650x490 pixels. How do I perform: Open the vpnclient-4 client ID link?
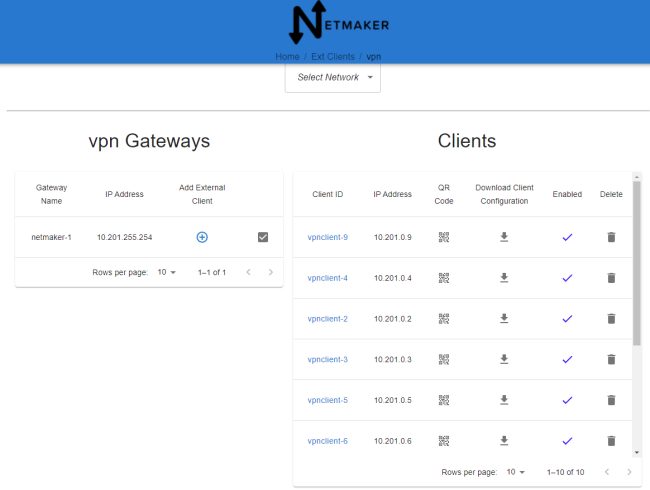[328, 278]
